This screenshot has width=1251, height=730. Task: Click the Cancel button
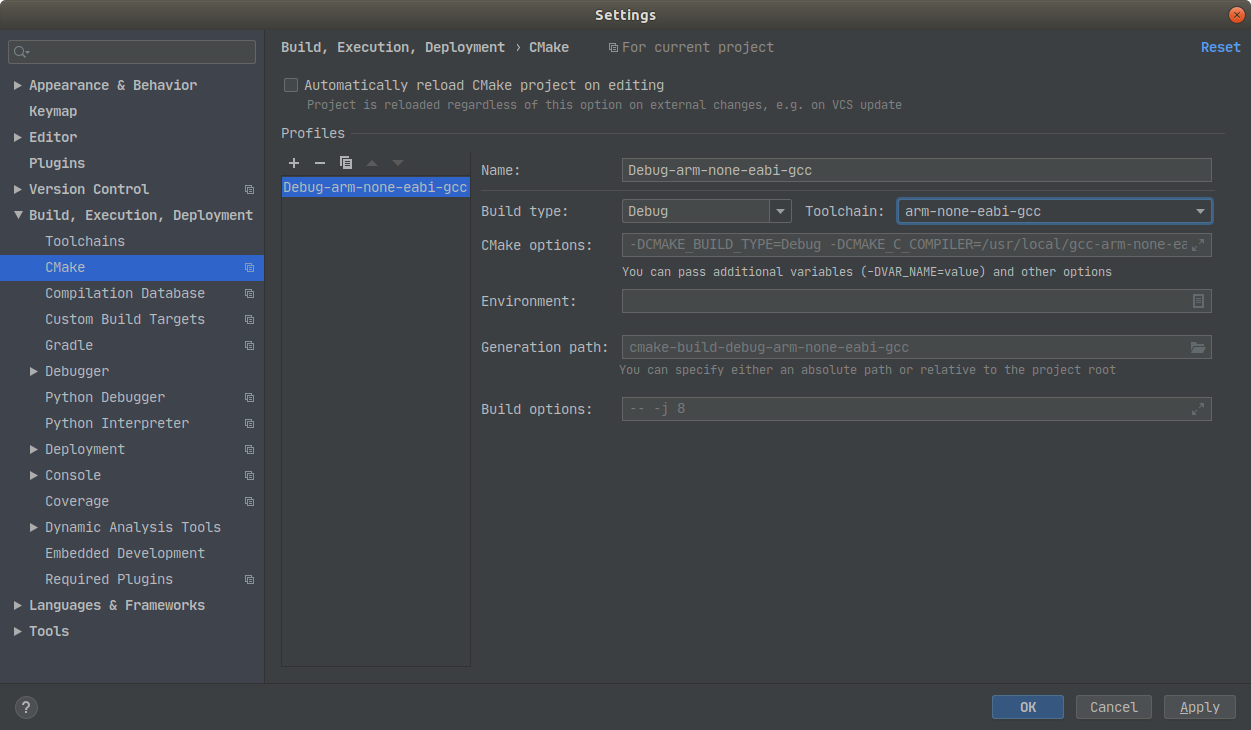[1114, 707]
